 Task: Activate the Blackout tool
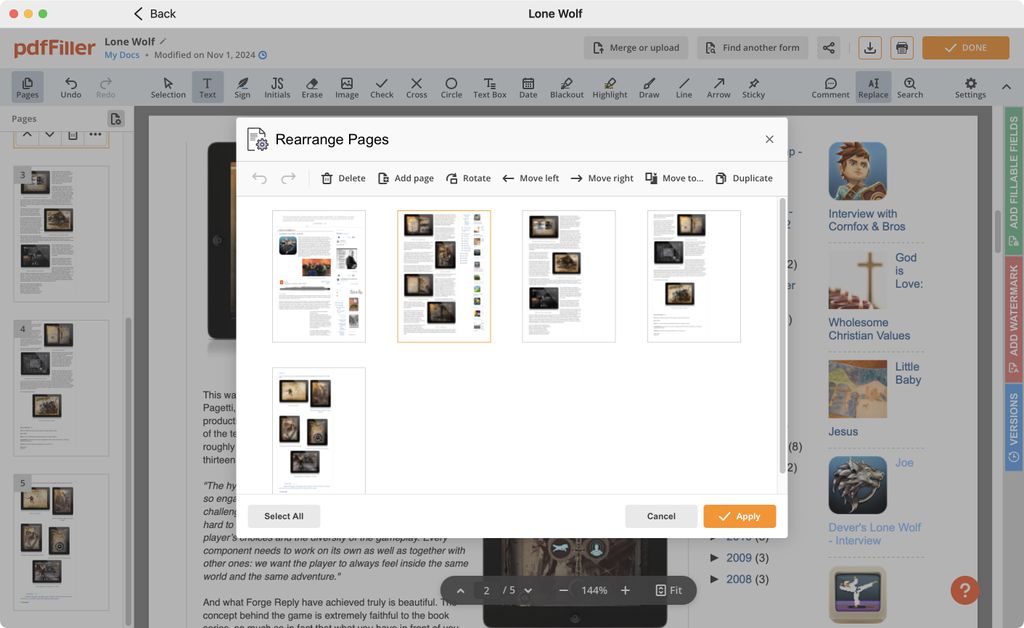pyautogui.click(x=566, y=86)
